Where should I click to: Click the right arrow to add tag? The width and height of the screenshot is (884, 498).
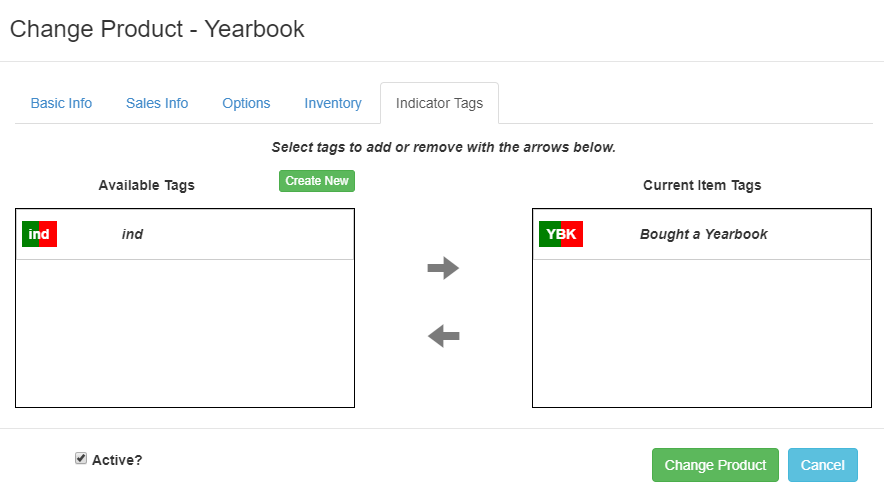[x=443, y=268]
